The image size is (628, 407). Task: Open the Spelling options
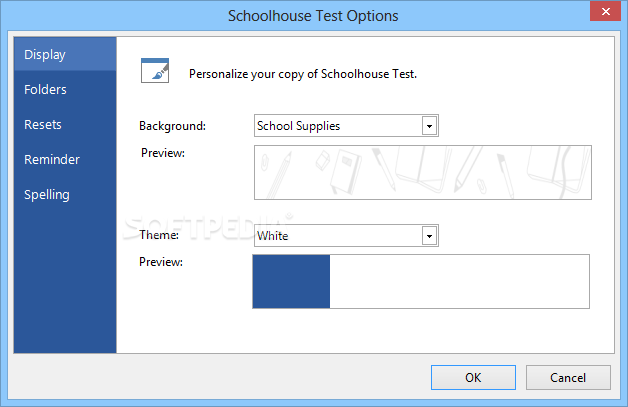click(65, 195)
